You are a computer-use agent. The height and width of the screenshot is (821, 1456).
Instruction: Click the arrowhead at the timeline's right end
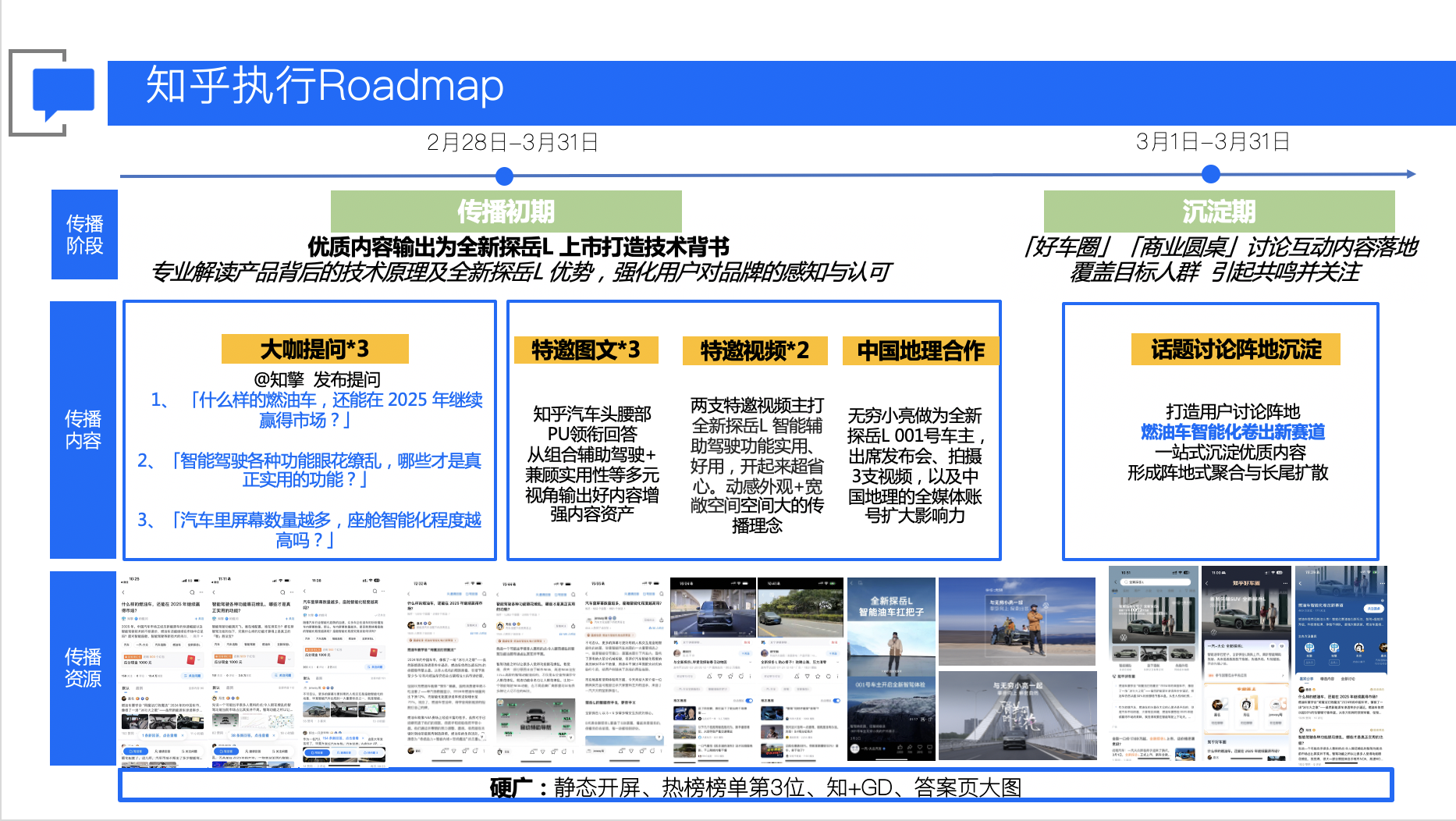1411,174
